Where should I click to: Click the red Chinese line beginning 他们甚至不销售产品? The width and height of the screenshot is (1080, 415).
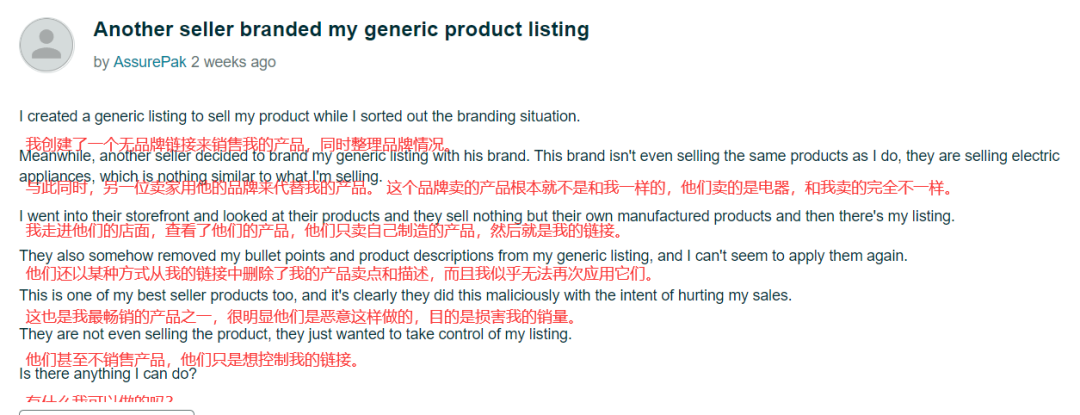pos(193,359)
